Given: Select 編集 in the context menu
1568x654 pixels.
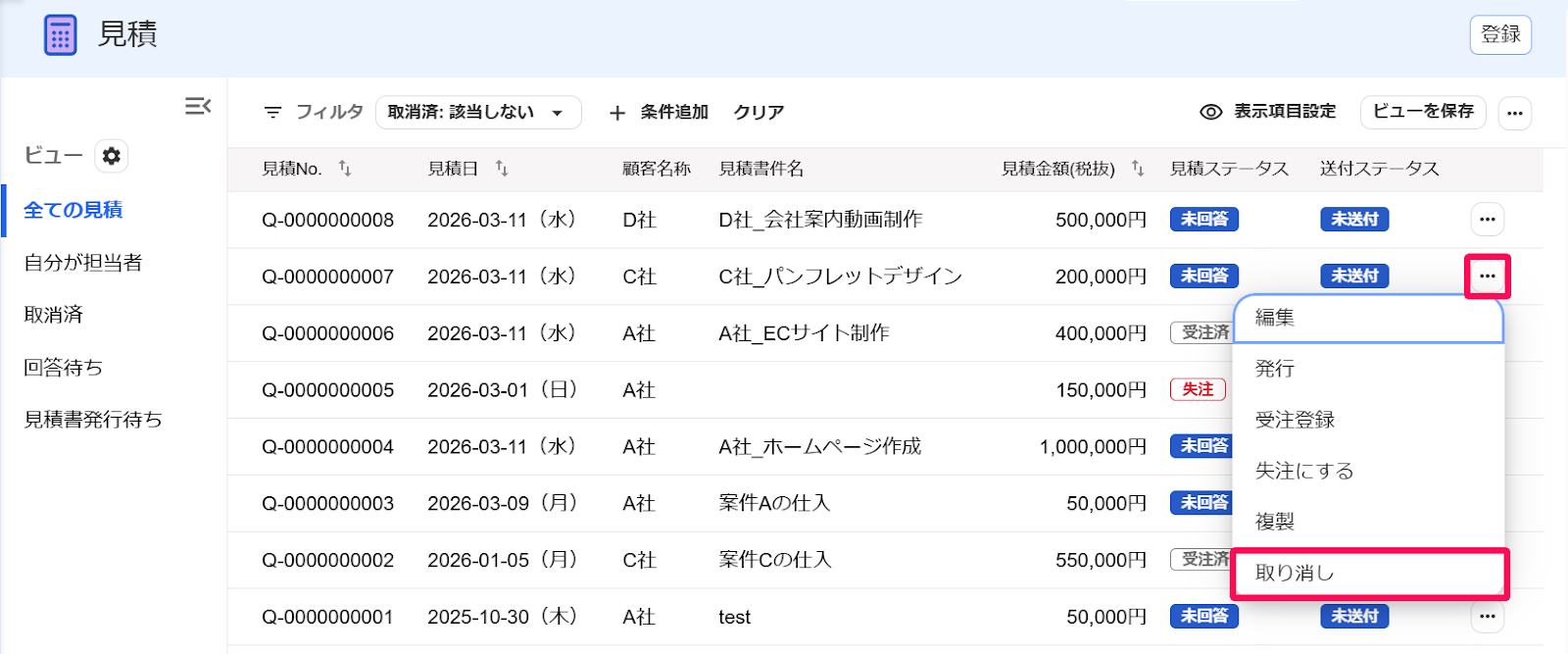Looking at the screenshot, I should (1369, 318).
